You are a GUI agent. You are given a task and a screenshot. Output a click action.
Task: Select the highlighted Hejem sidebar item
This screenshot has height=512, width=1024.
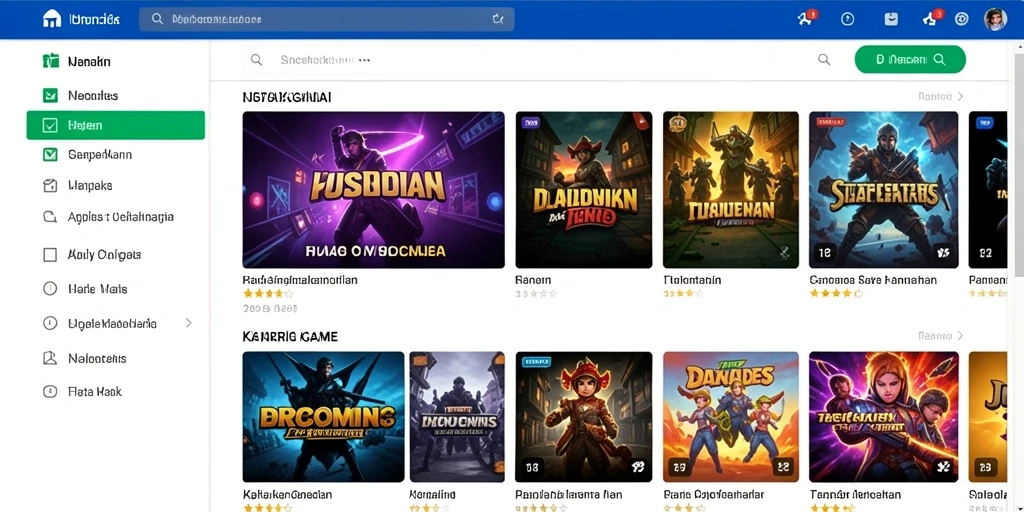[x=116, y=125]
